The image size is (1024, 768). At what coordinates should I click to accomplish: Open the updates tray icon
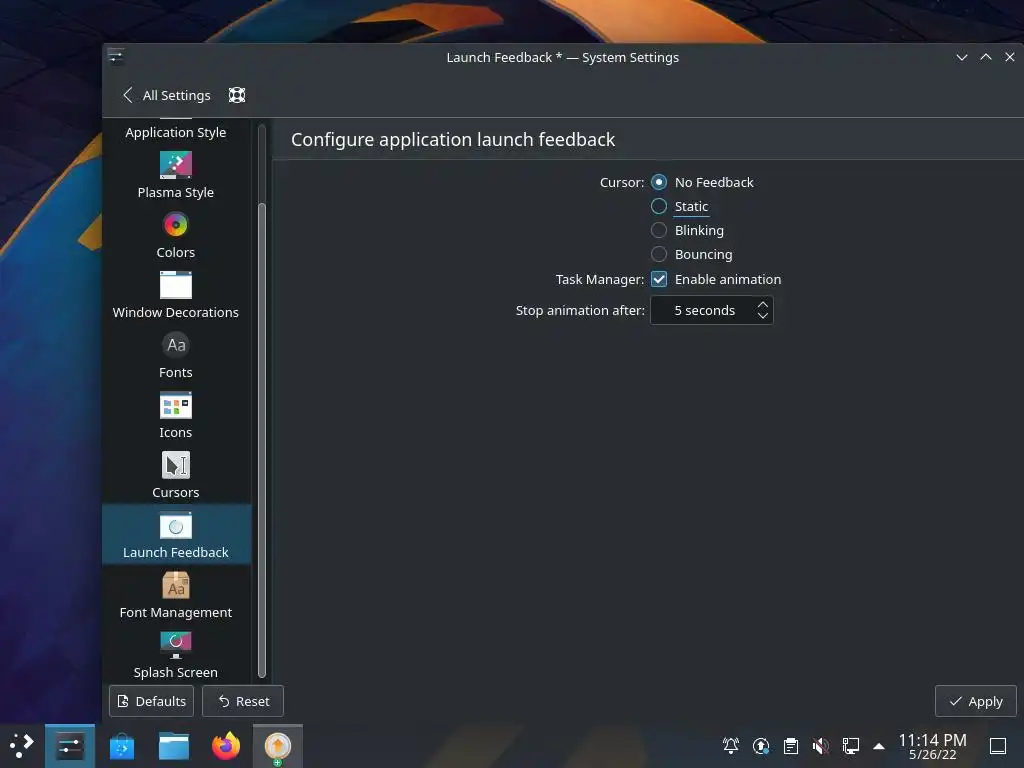(x=761, y=745)
